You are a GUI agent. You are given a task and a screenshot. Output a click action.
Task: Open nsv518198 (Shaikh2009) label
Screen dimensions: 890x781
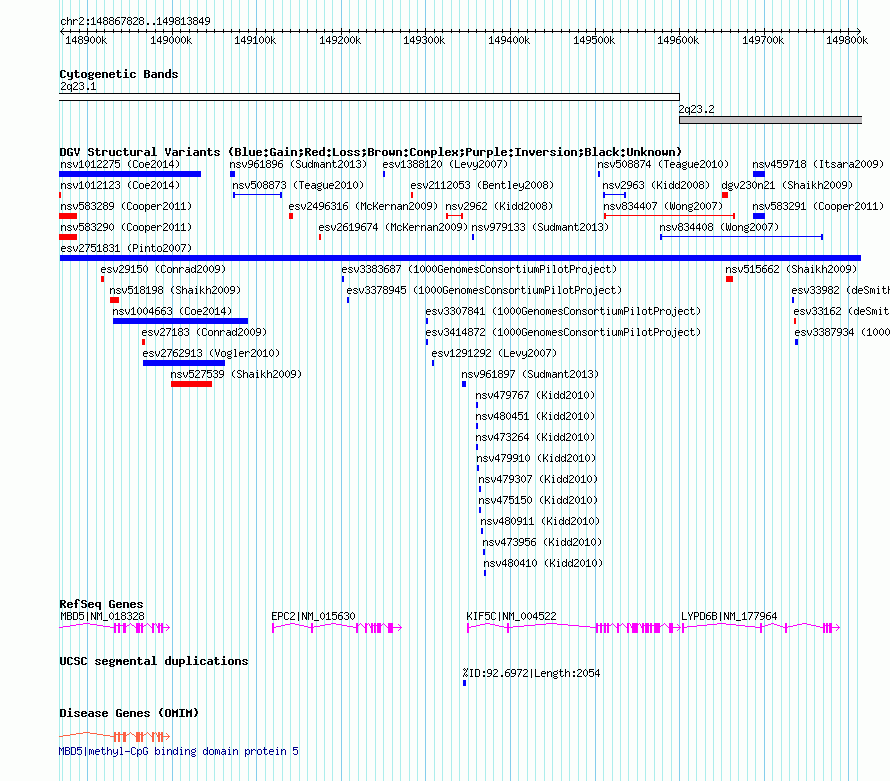[175, 290]
